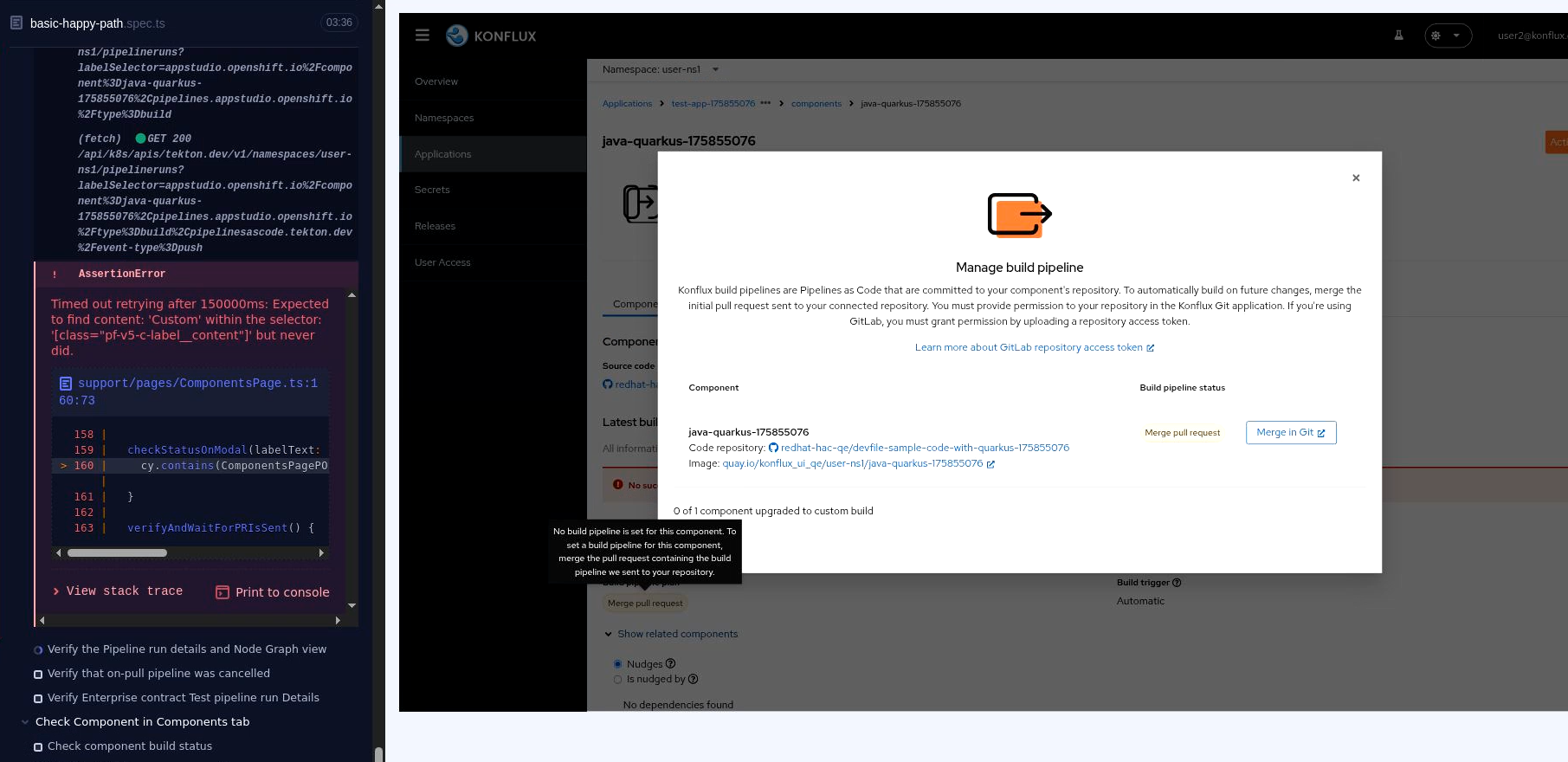Click the user2@konflux user menu
1568x762 pixels.
pyautogui.click(x=1532, y=36)
